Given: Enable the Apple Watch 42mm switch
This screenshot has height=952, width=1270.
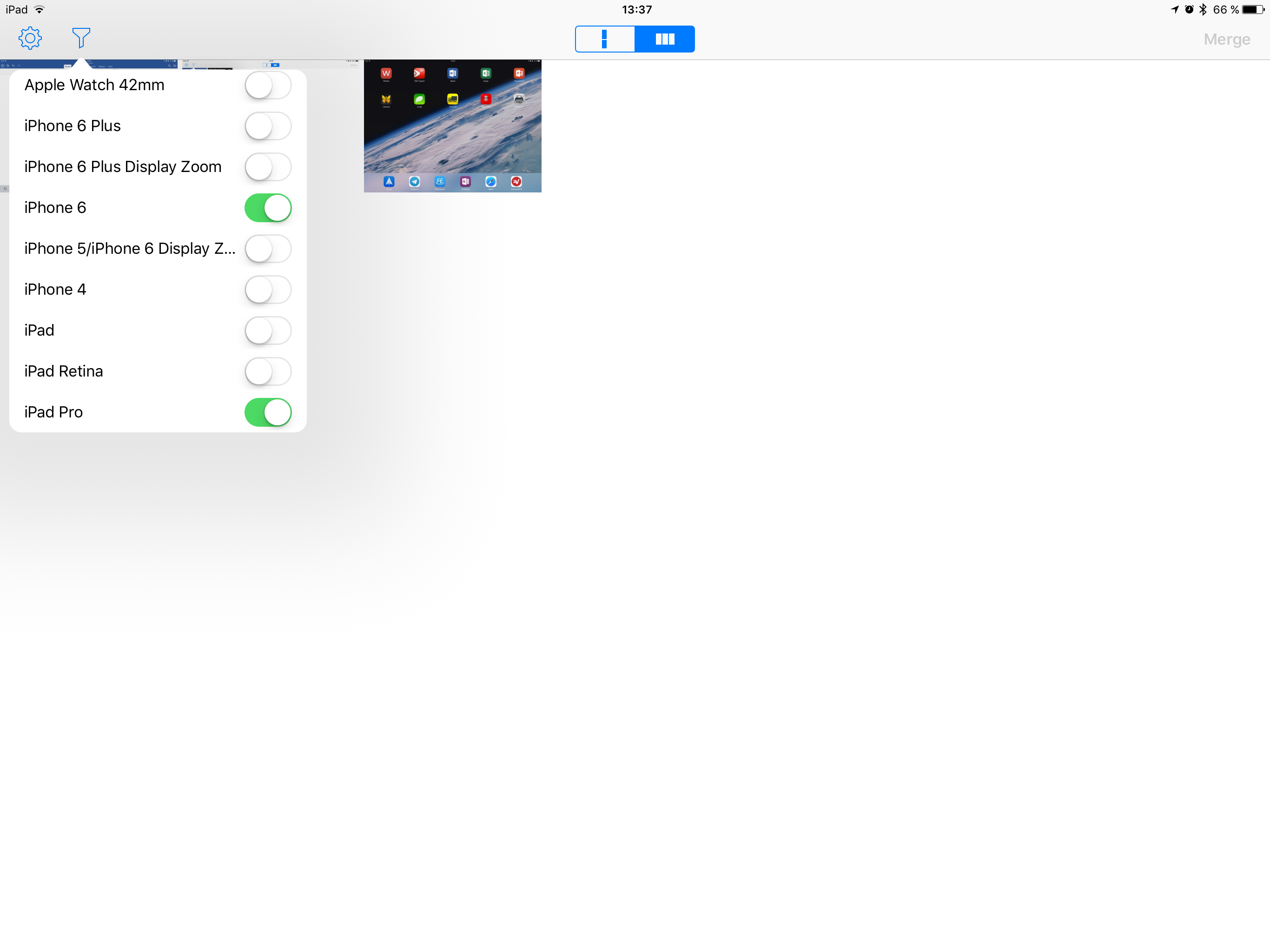Looking at the screenshot, I should pyautogui.click(x=268, y=85).
